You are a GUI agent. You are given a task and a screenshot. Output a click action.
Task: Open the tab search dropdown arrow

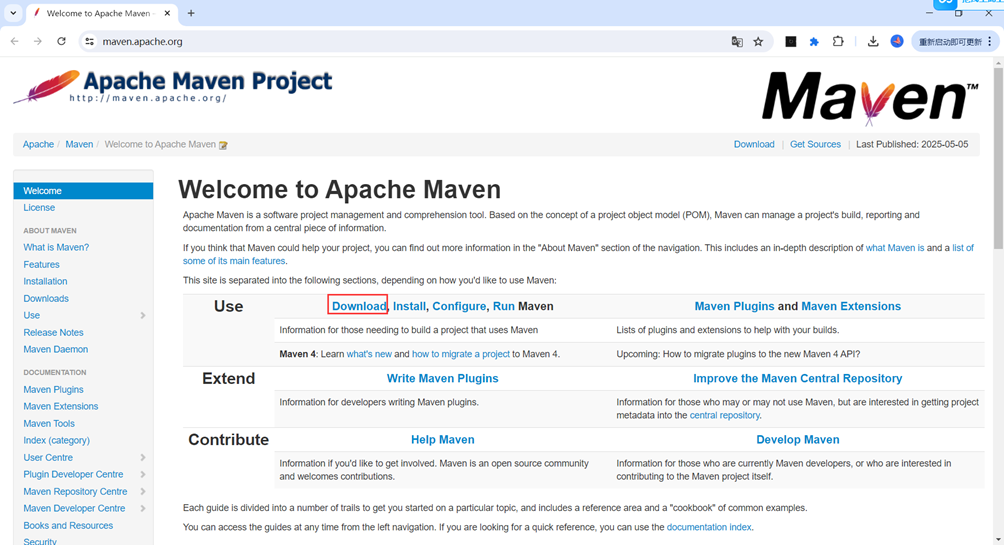tap(13, 13)
